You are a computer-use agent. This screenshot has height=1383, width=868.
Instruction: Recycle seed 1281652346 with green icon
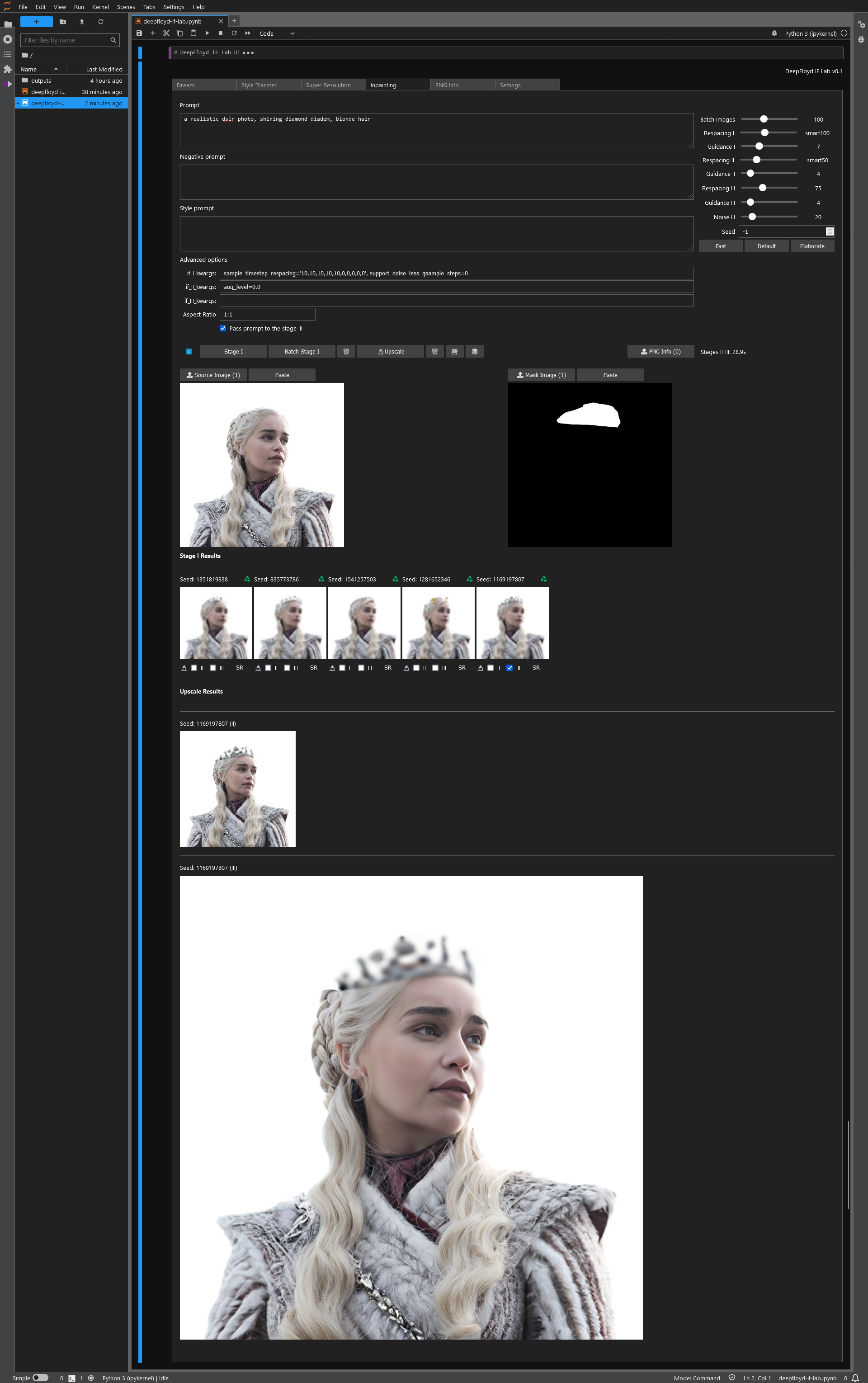click(x=469, y=579)
